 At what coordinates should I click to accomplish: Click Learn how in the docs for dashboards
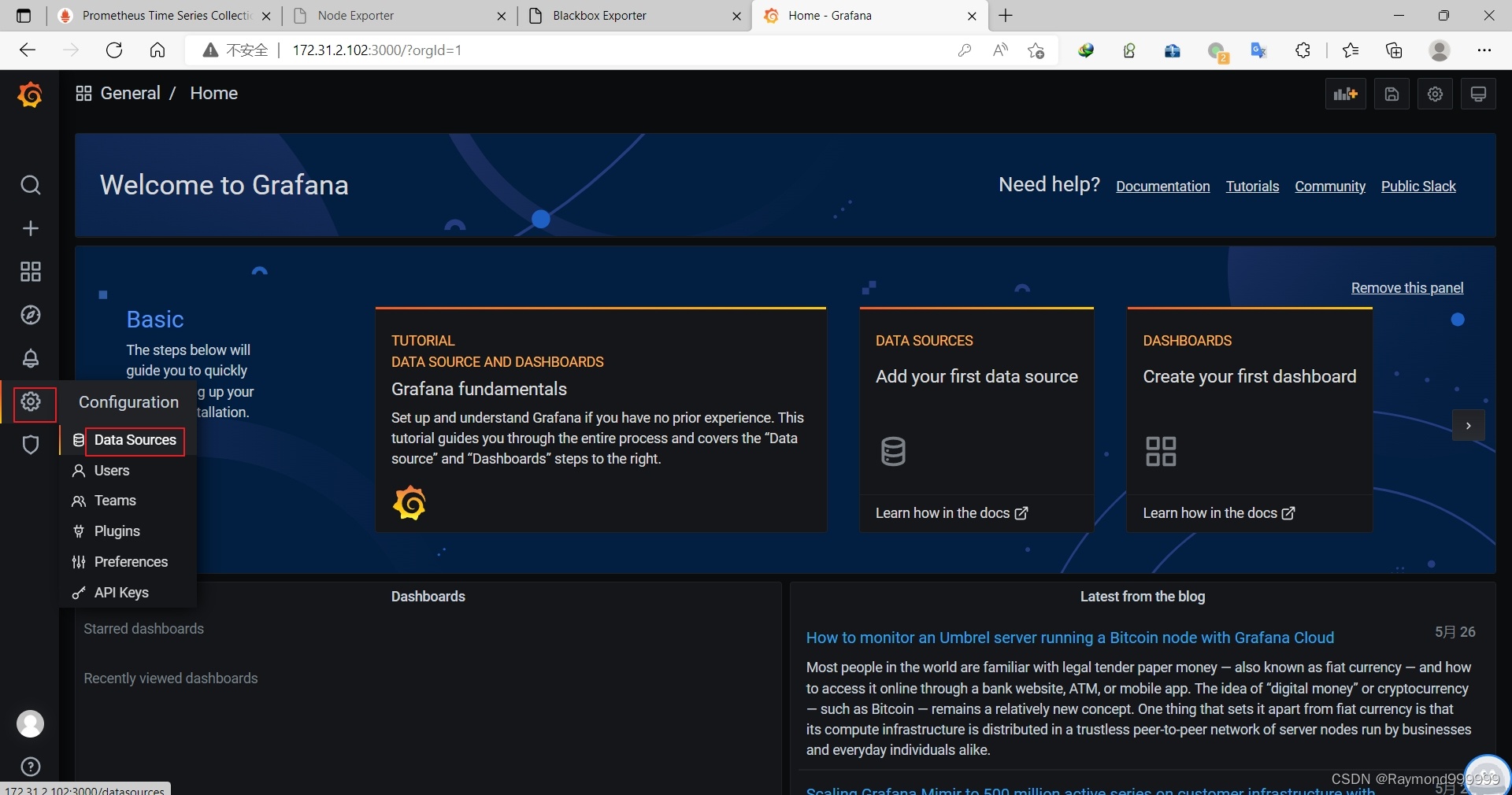[x=1219, y=513]
